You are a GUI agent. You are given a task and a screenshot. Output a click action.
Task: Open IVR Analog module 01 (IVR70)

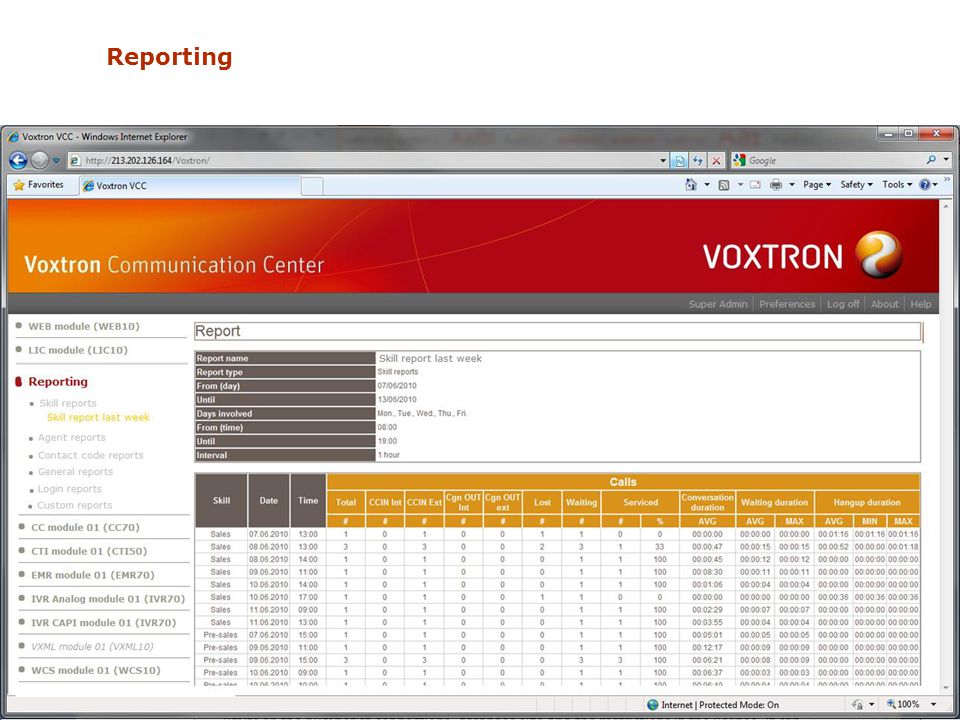[x=108, y=599]
